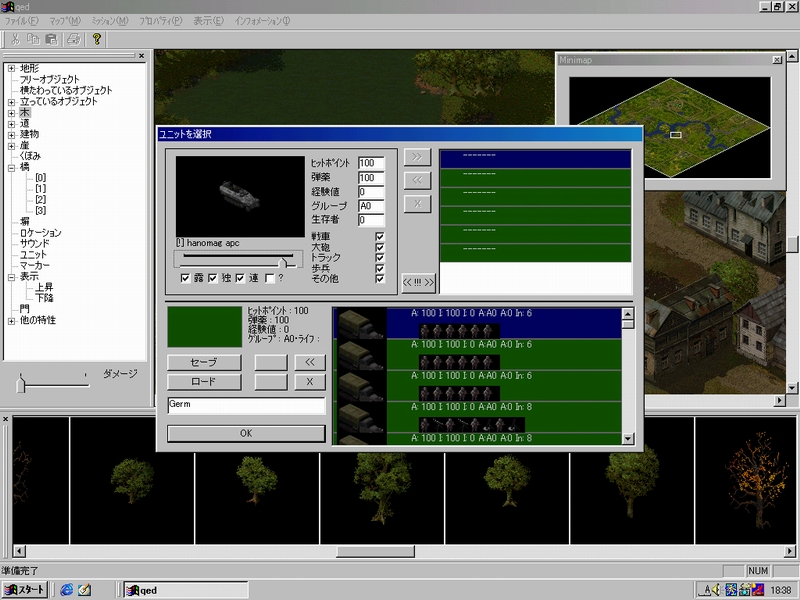Click the hanomag apc unit preview image
The width and height of the screenshot is (800, 600).
click(240, 196)
